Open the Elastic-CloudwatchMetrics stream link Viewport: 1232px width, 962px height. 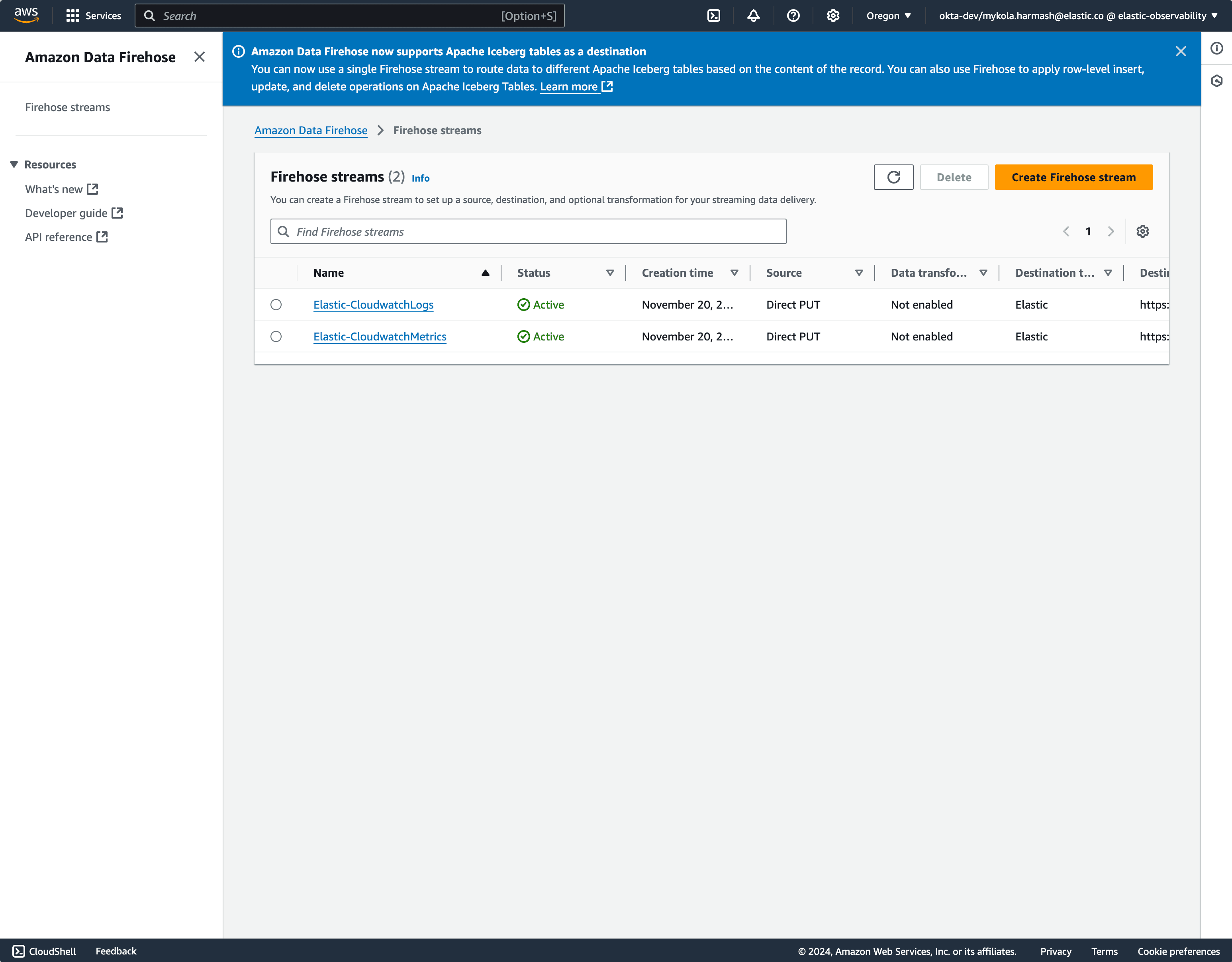380,336
